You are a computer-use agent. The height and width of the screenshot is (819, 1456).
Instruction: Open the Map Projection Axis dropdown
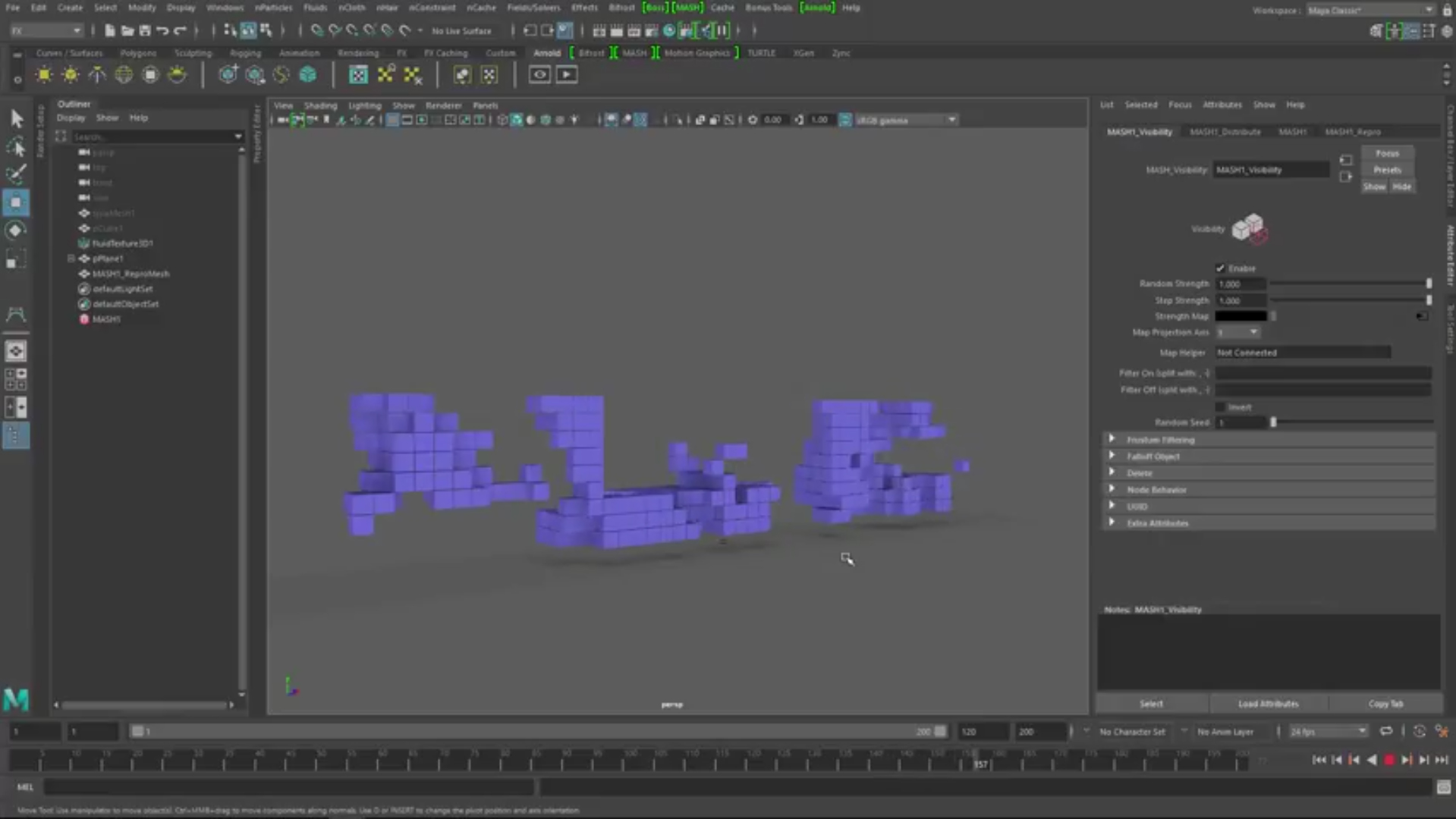click(x=1238, y=332)
